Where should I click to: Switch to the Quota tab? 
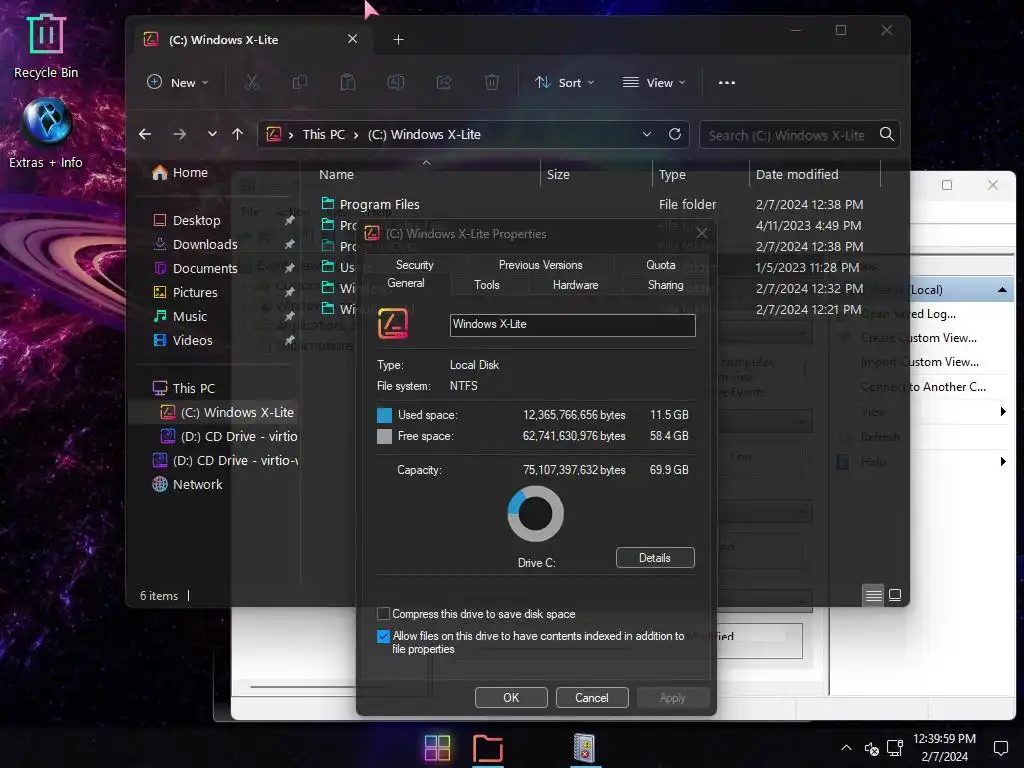[x=660, y=264]
